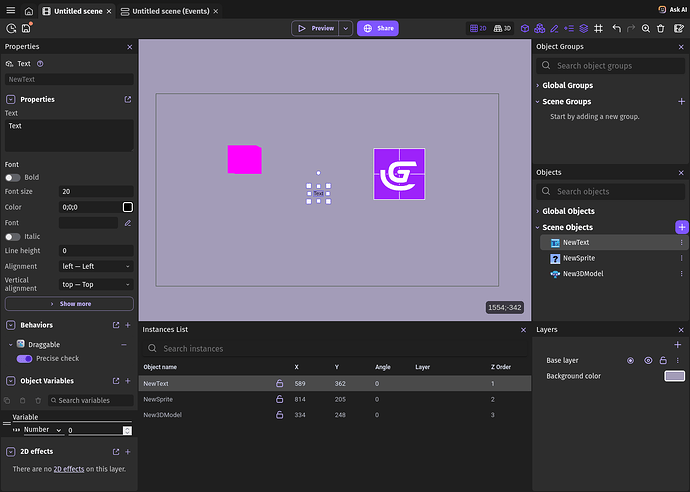Click the Background color swatch in Layers
Image resolution: width=690 pixels, height=492 pixels.
point(675,376)
